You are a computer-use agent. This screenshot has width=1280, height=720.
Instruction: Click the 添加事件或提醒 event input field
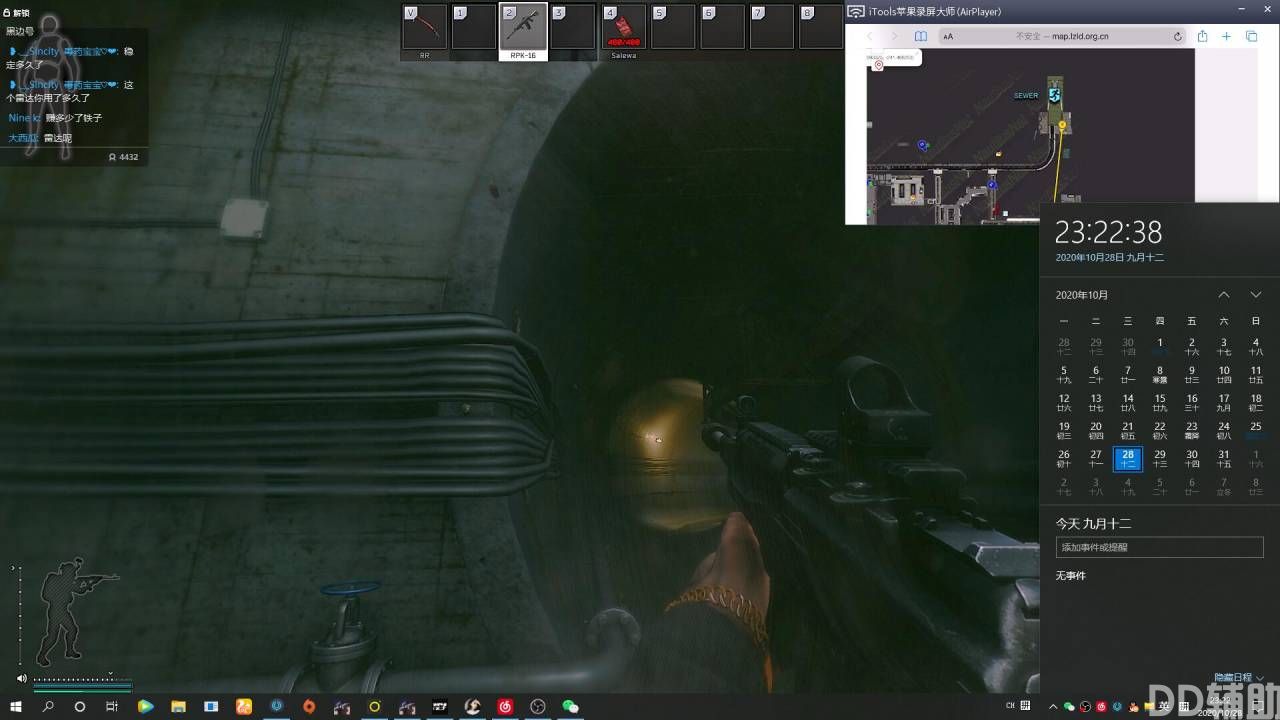[1160, 547]
